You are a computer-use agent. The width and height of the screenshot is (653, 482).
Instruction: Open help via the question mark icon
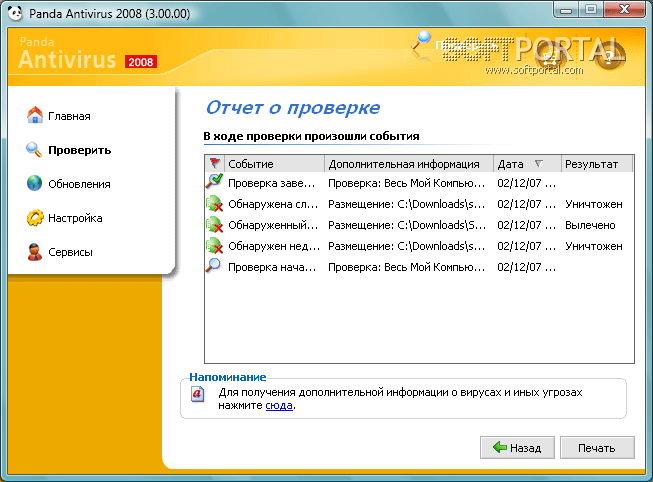[x=609, y=55]
